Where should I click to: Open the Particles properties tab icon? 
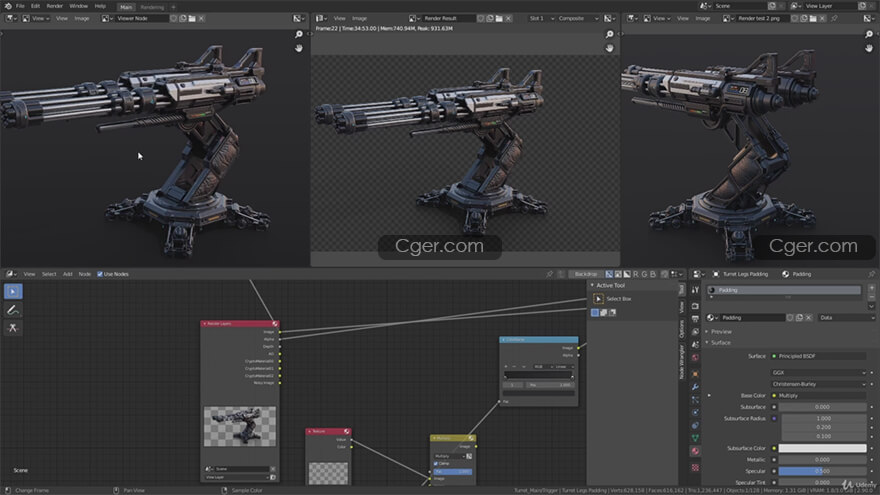click(695, 400)
